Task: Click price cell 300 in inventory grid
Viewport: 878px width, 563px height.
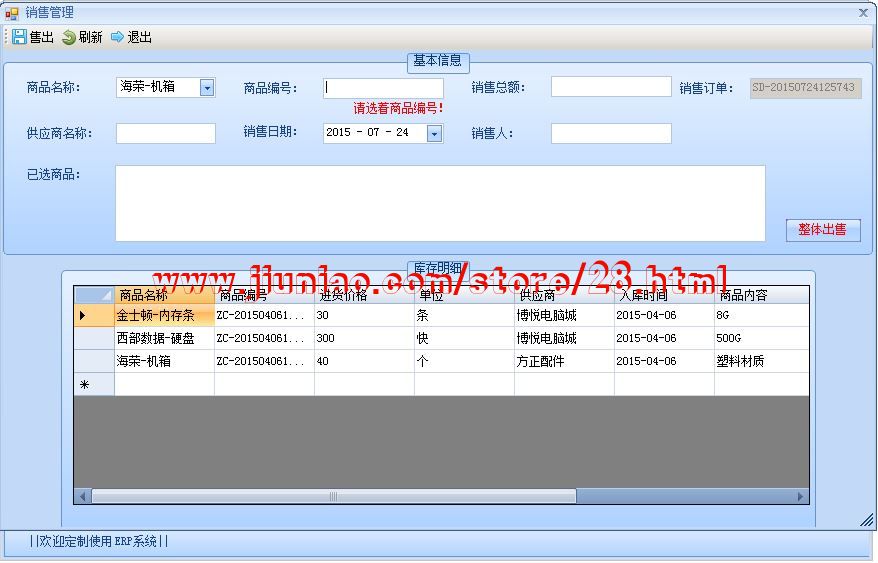Action: 365,338
